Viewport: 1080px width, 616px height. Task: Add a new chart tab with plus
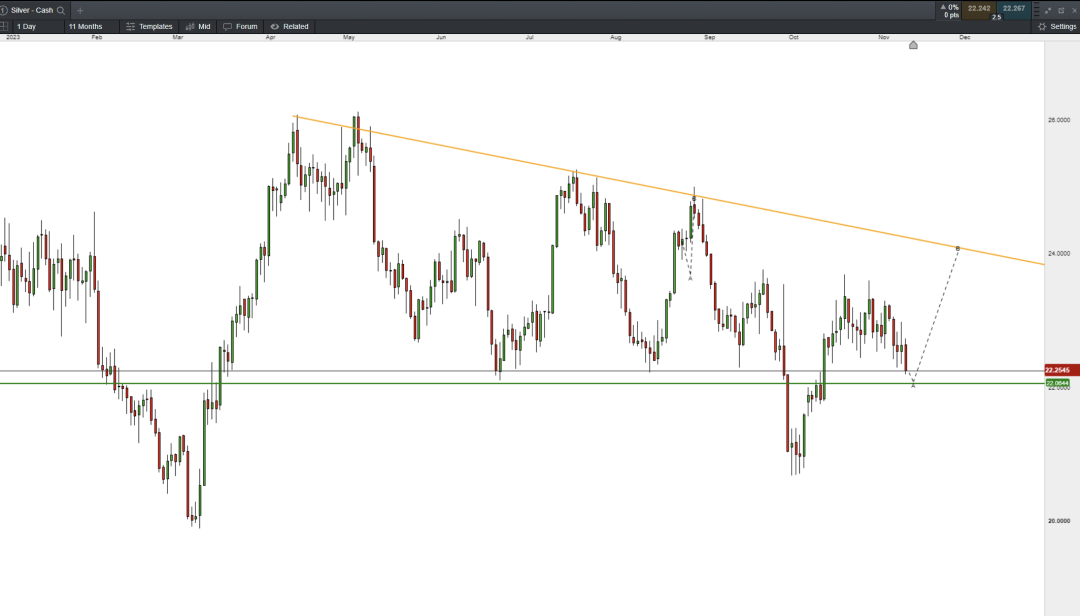[x=80, y=10]
